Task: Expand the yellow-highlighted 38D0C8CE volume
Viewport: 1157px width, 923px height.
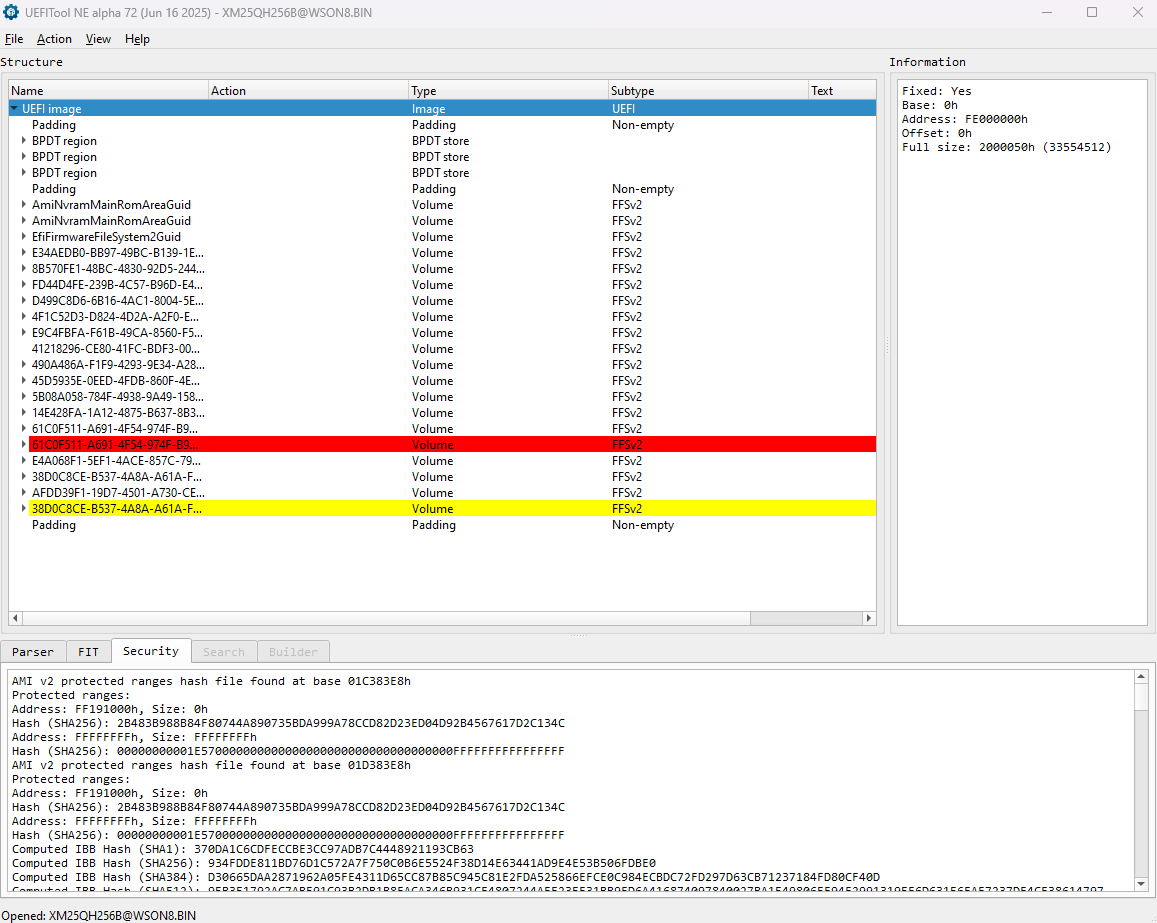Action: (24, 509)
